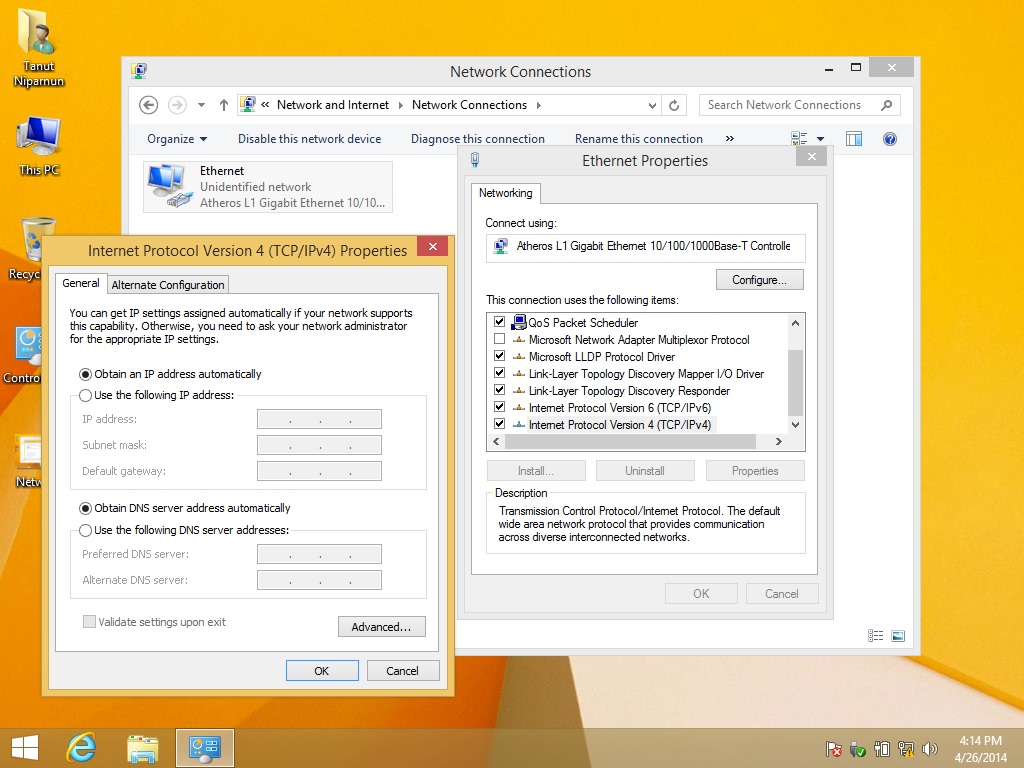Click the Advanced... button
The width and height of the screenshot is (1024, 768).
[381, 627]
